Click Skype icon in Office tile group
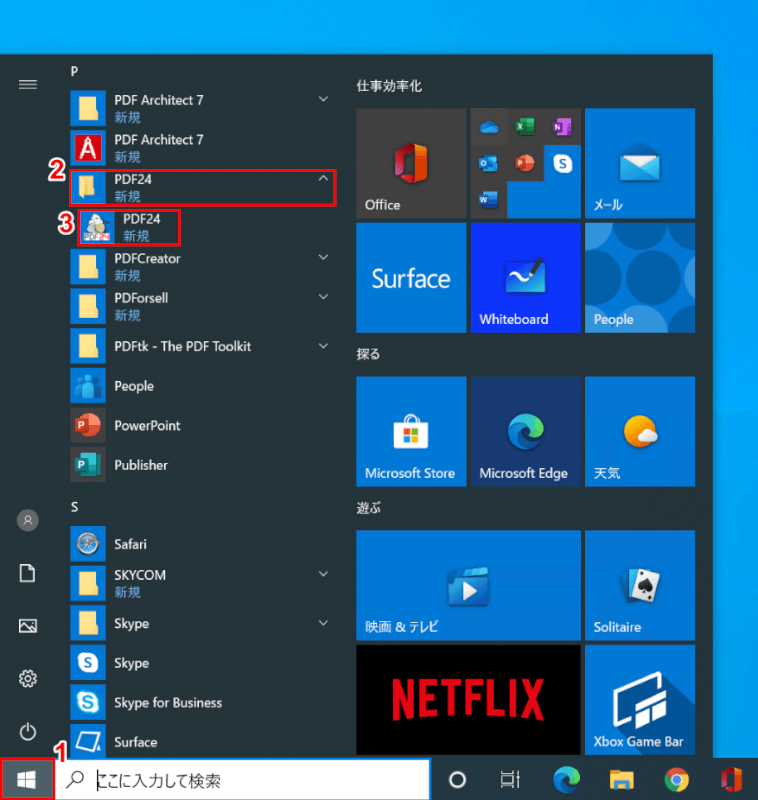 [562, 163]
